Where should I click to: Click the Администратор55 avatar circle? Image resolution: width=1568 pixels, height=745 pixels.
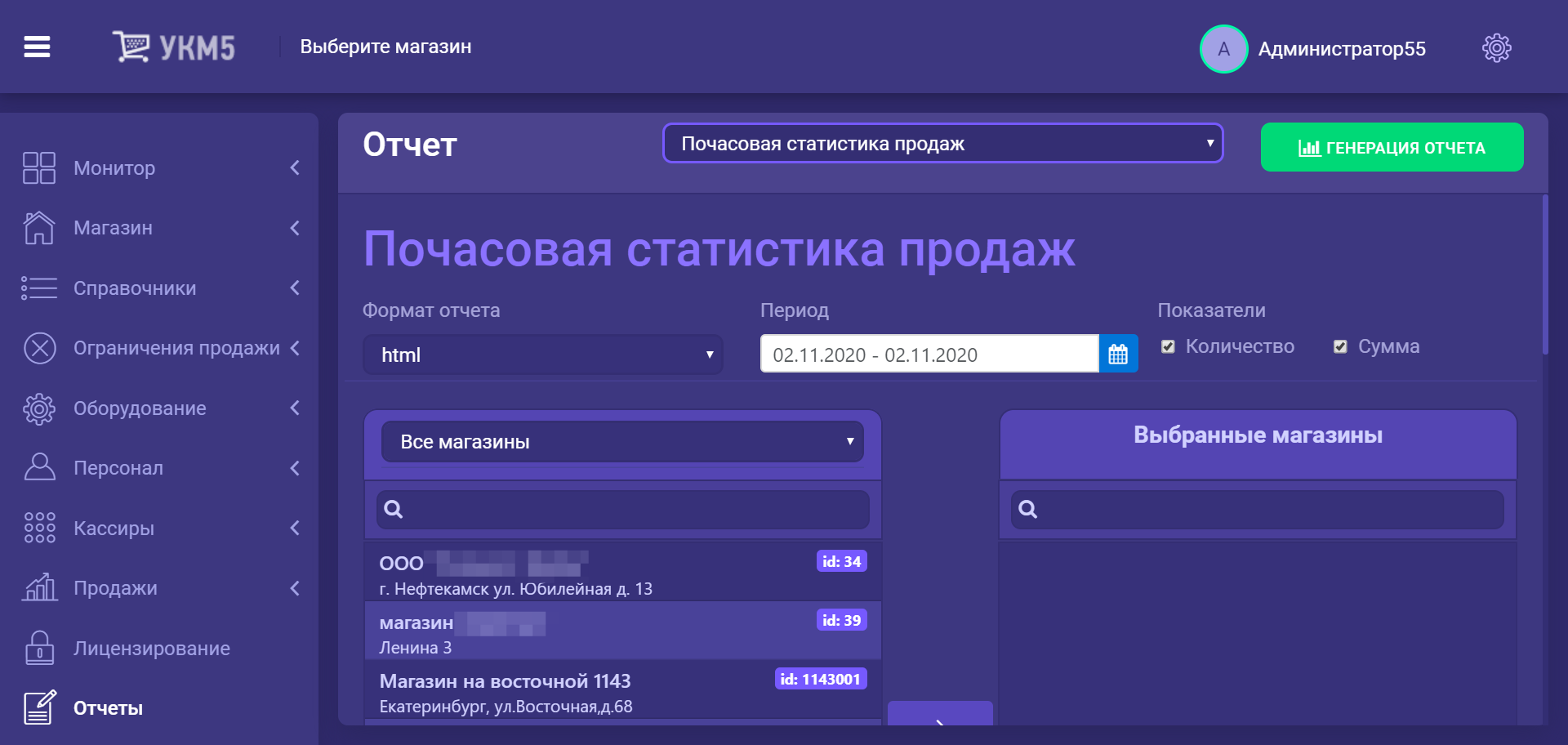tap(1223, 49)
